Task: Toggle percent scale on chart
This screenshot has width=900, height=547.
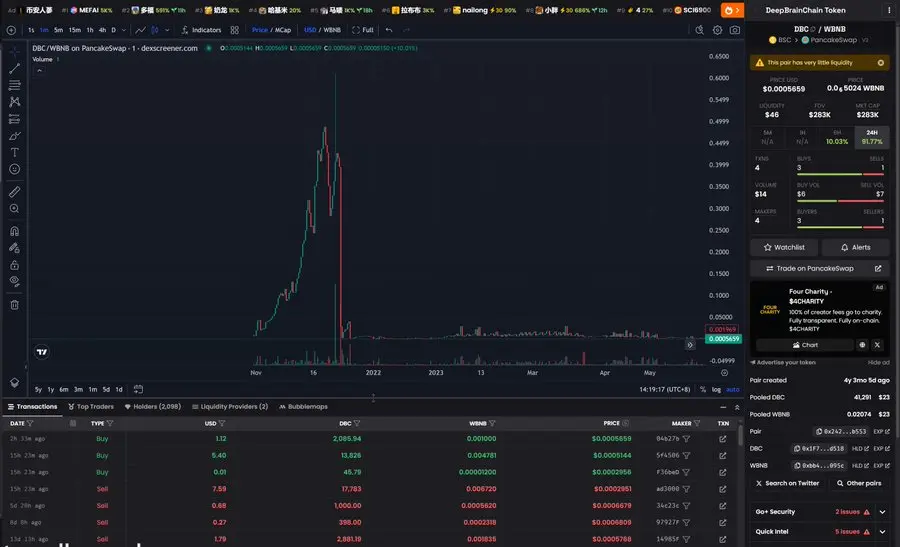Action: (703, 389)
